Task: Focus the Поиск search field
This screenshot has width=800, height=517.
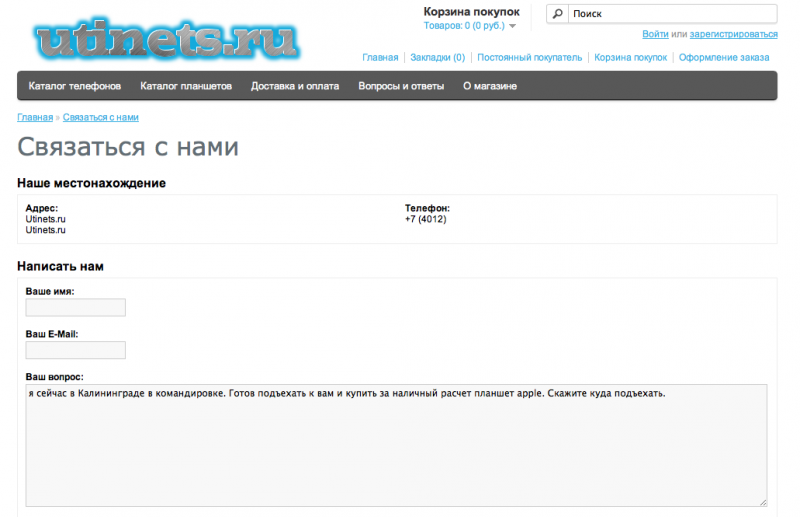Action: click(672, 14)
